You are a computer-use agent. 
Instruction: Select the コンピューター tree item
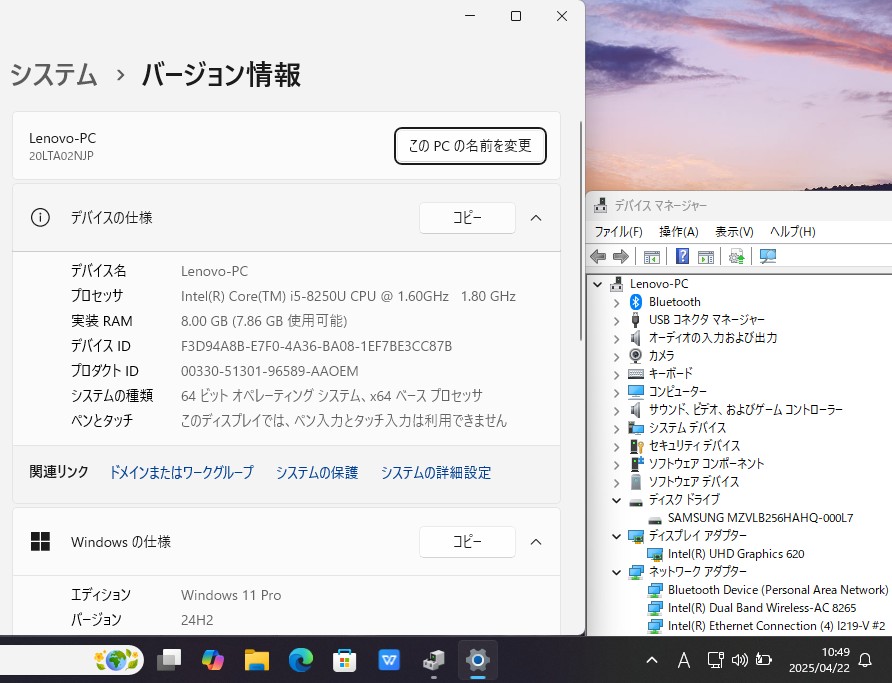(x=678, y=392)
